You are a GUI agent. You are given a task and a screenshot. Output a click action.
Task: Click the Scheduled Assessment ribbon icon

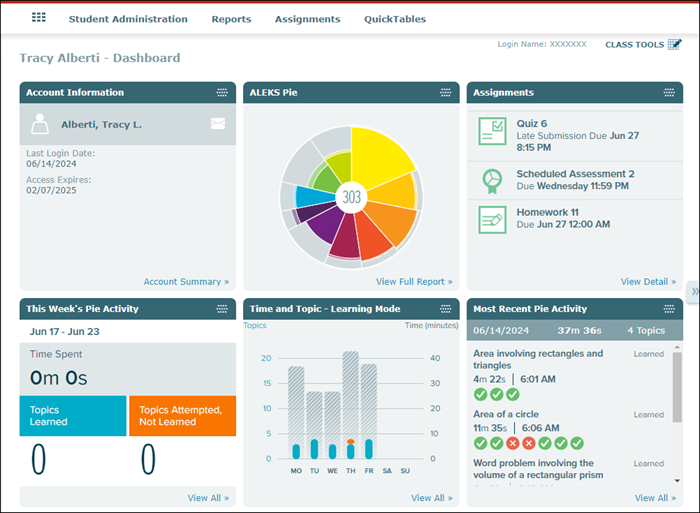pos(491,180)
